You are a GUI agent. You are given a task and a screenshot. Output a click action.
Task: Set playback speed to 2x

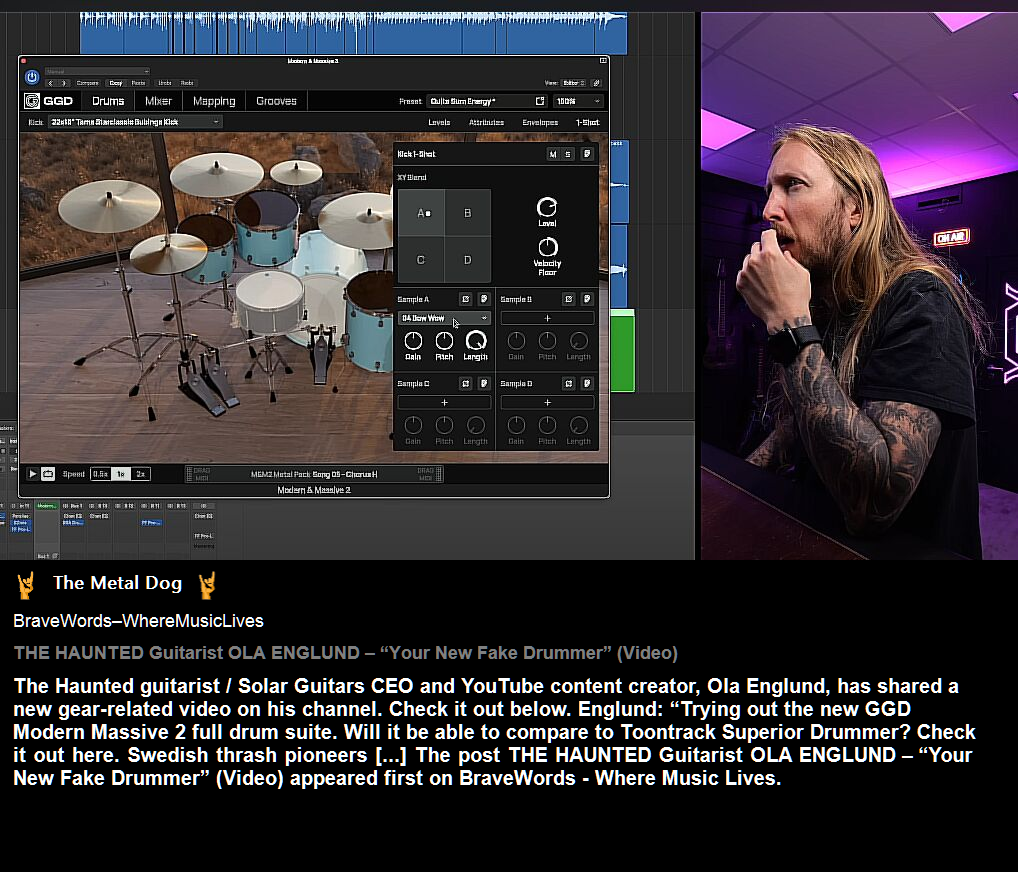[x=141, y=474]
